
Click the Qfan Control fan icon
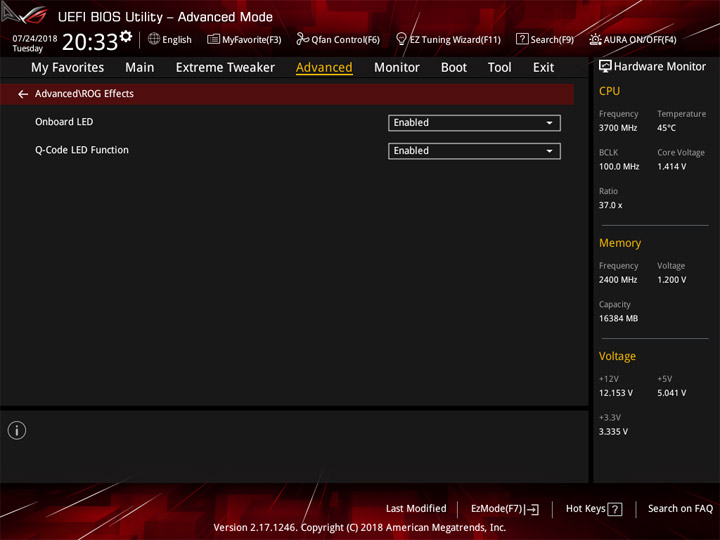point(302,39)
